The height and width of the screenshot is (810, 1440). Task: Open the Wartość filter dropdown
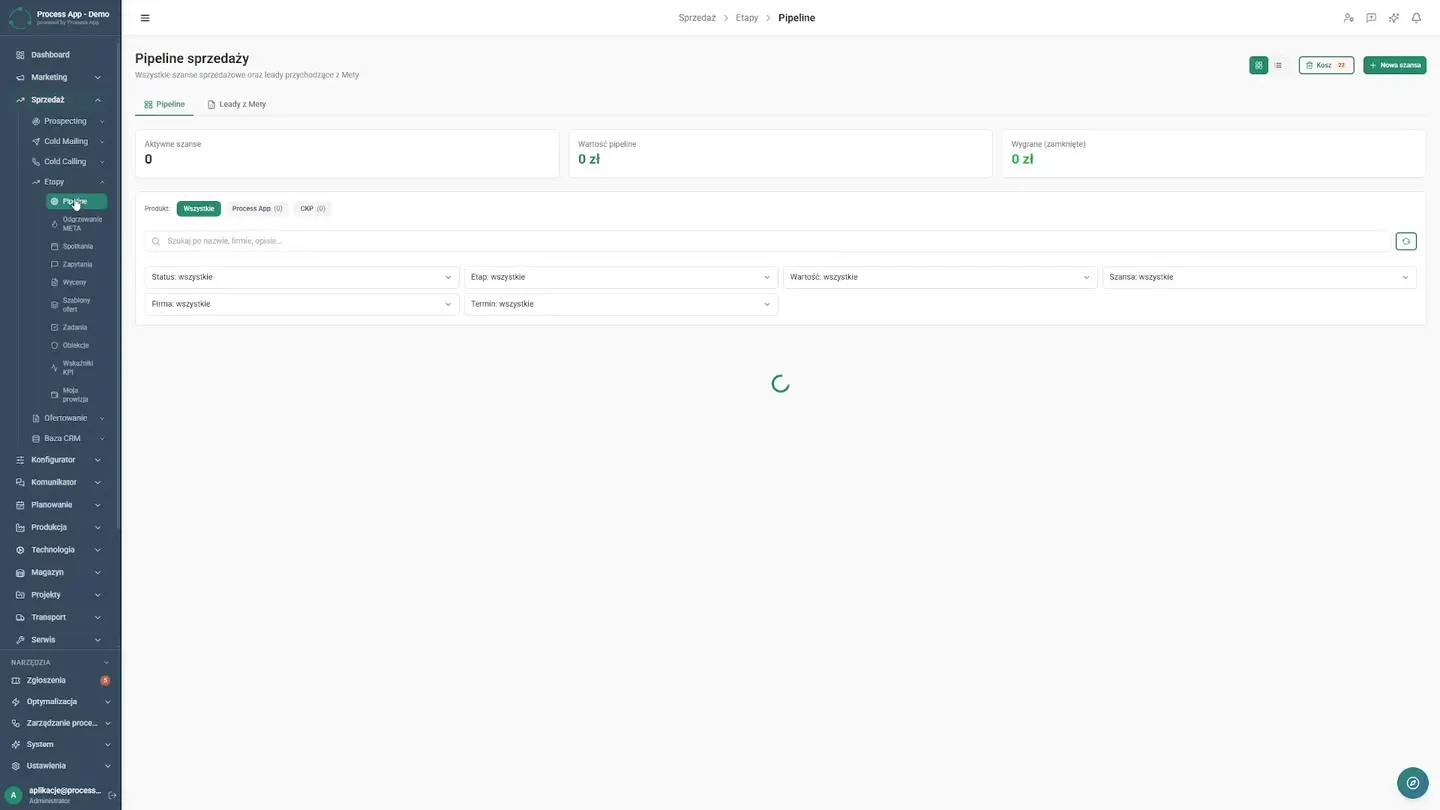coord(940,277)
